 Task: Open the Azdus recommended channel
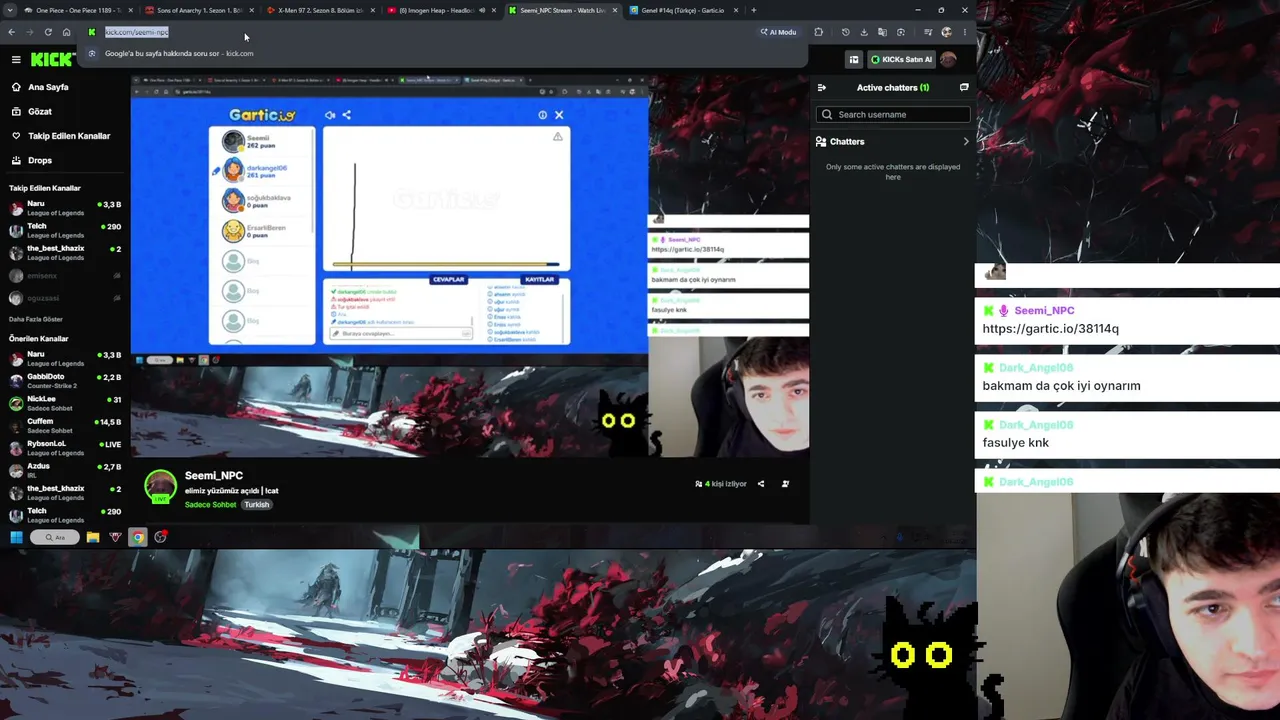(64, 470)
